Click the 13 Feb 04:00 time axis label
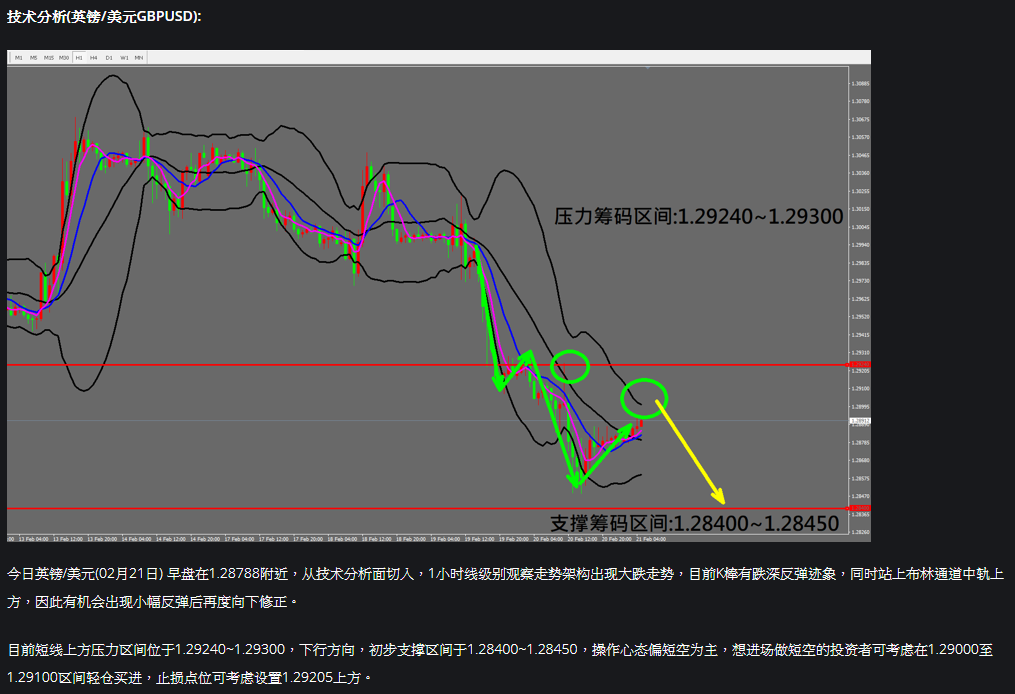The width and height of the screenshot is (1015, 694). click(34, 539)
